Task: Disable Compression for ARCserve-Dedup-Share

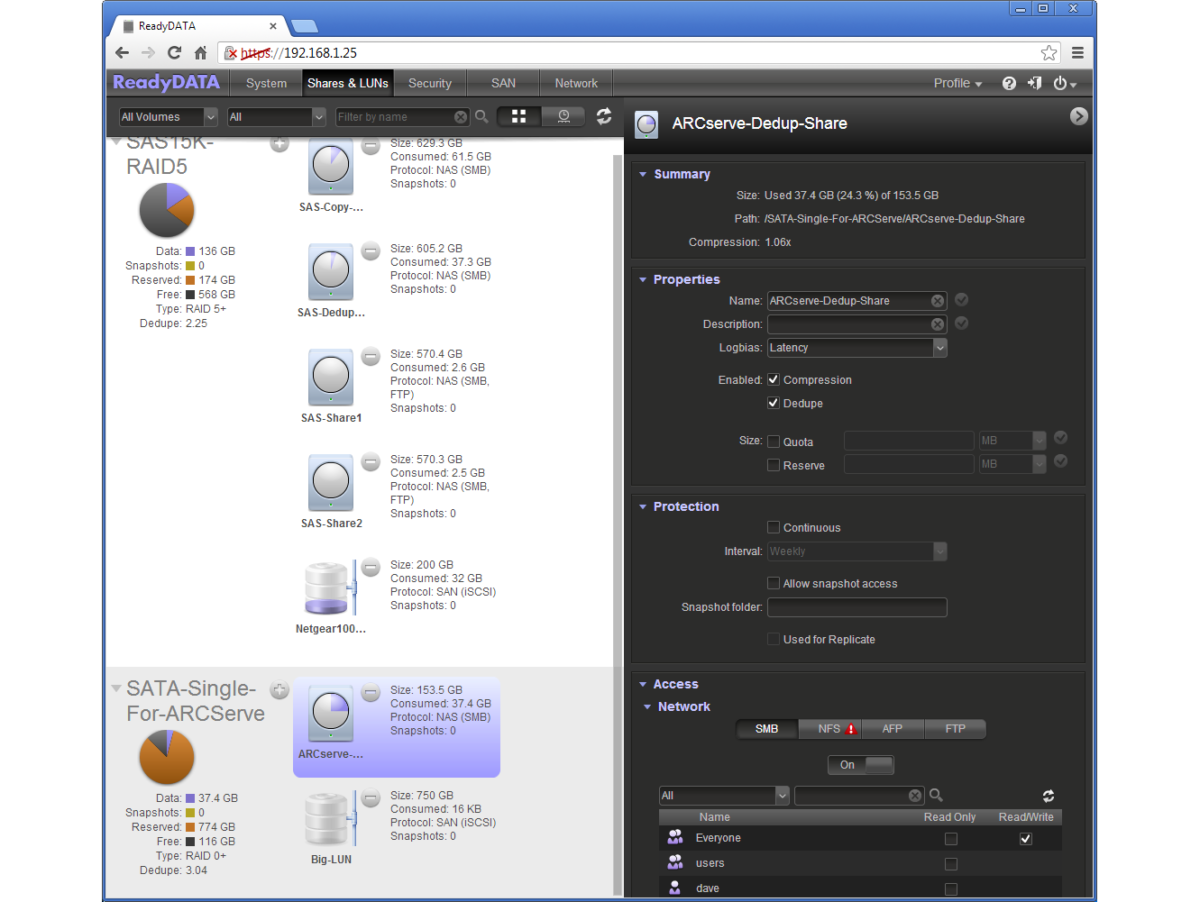Action: (773, 380)
